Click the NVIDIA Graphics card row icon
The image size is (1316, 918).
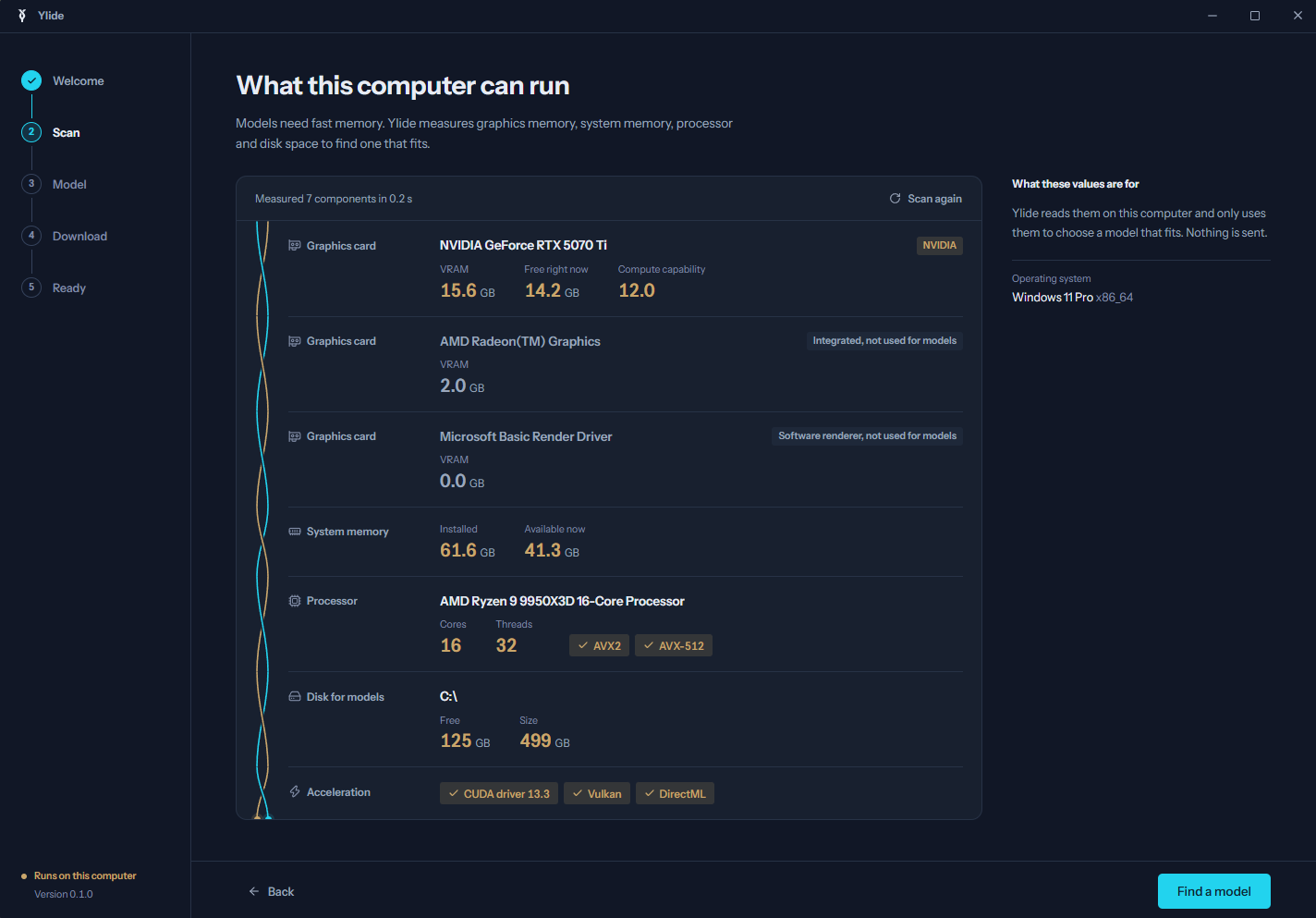(295, 246)
